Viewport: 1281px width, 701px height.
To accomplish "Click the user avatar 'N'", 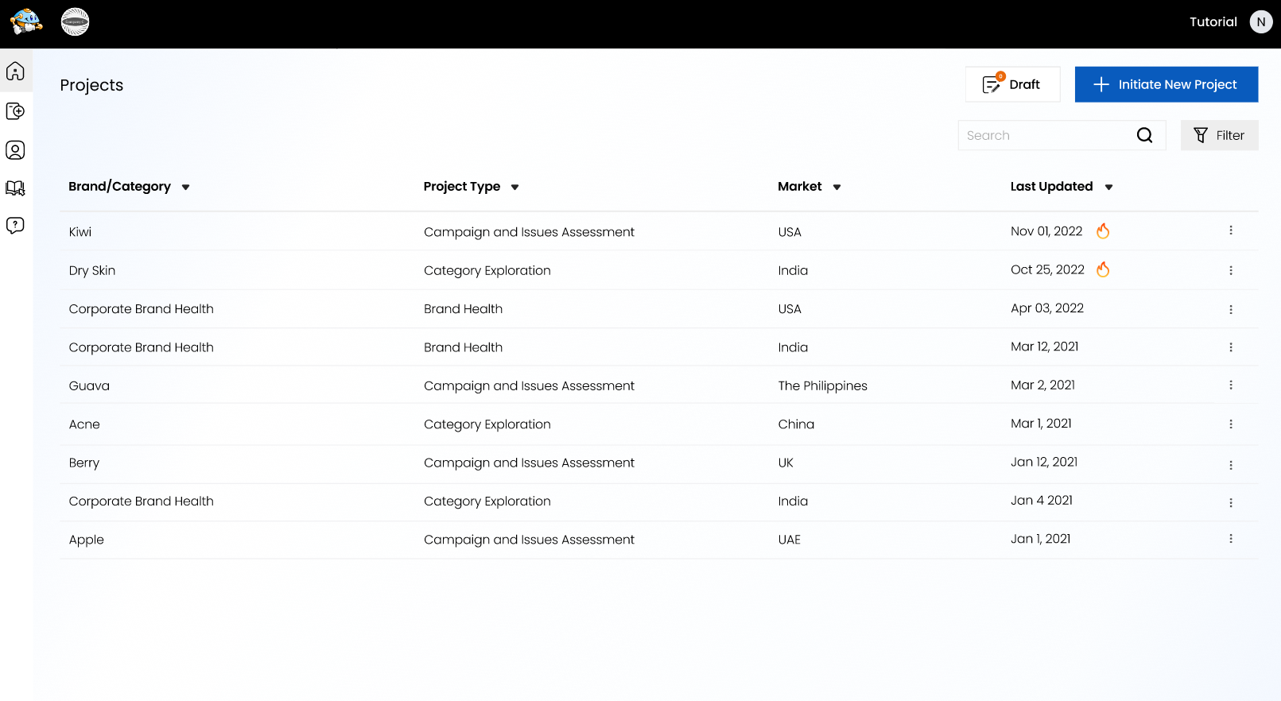I will point(1261,22).
